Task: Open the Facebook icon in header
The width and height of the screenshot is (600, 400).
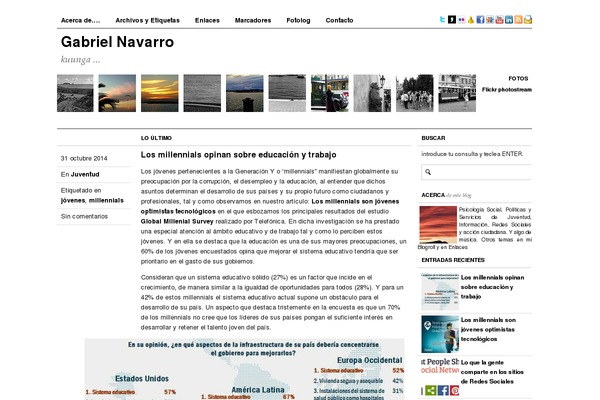Action: 480,20
